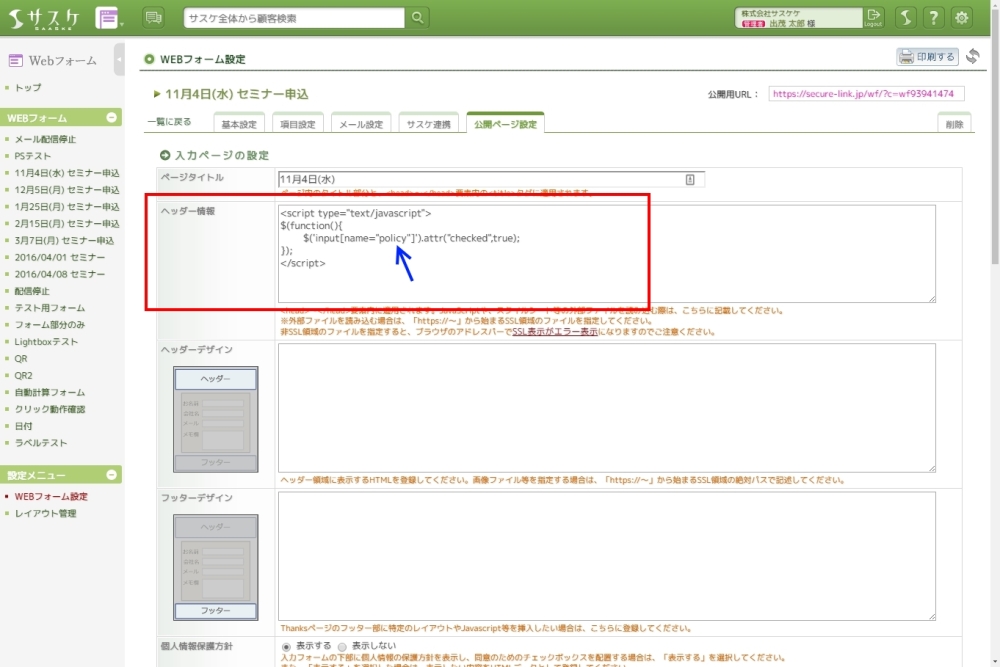This screenshot has width=1000, height=667.
Task: Switch to the 基本設定 tab
Action: coord(238,124)
